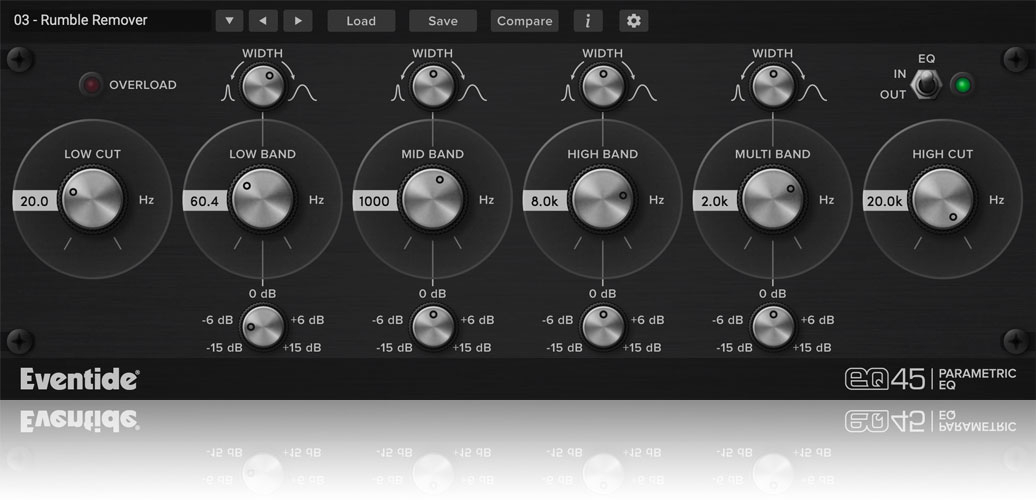Screen dimensions: 1036x500
Task: Click the red Overload indicator light
Action: tap(92, 85)
